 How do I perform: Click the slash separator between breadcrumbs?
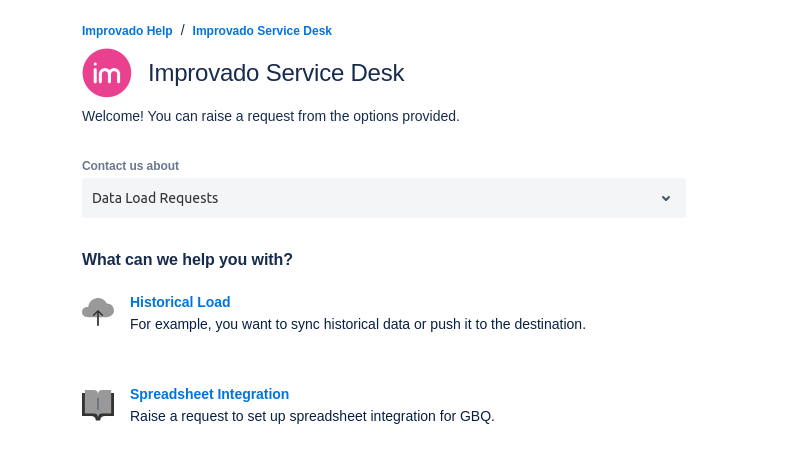click(182, 30)
